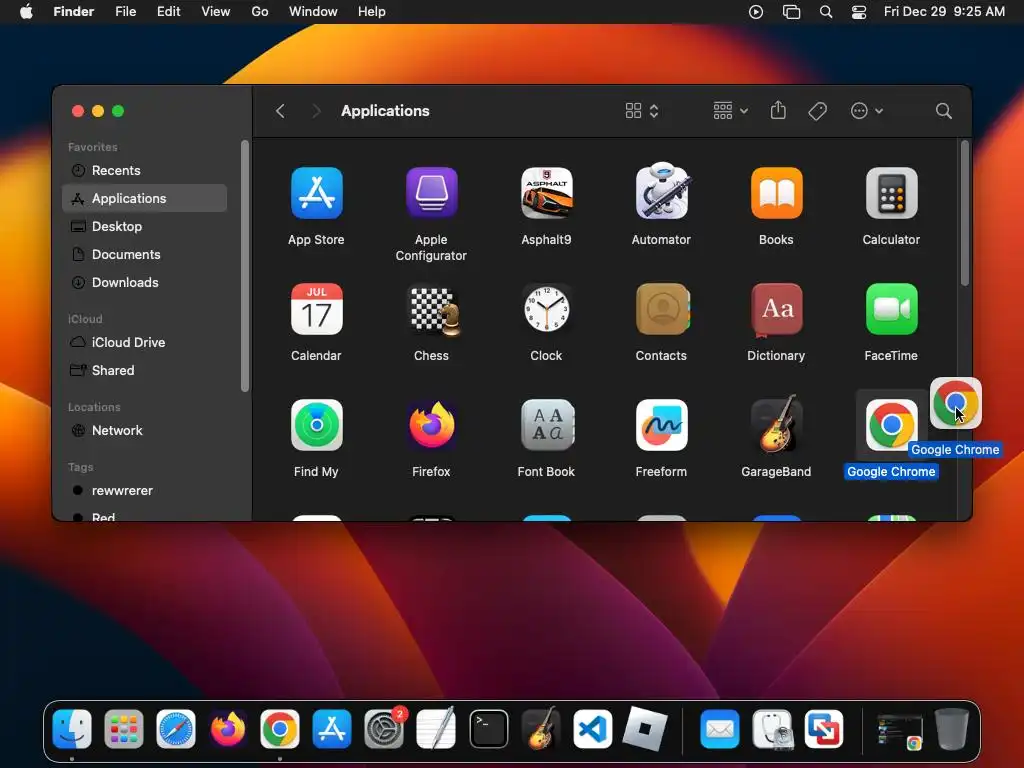Open the File menu
Screen dimensions: 1024x768
point(125,11)
